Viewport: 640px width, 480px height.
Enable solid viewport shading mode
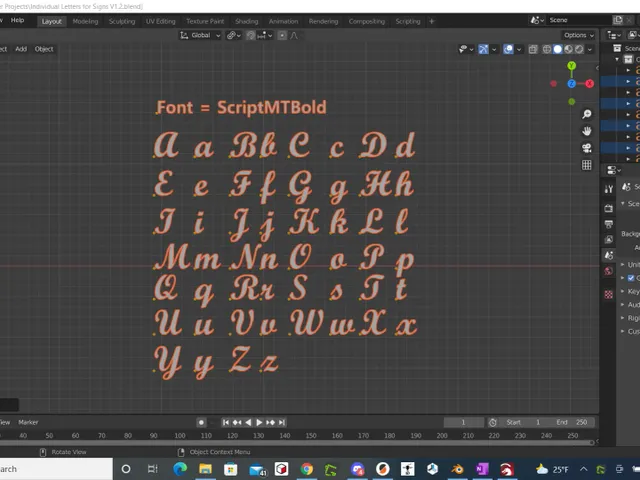click(558, 49)
